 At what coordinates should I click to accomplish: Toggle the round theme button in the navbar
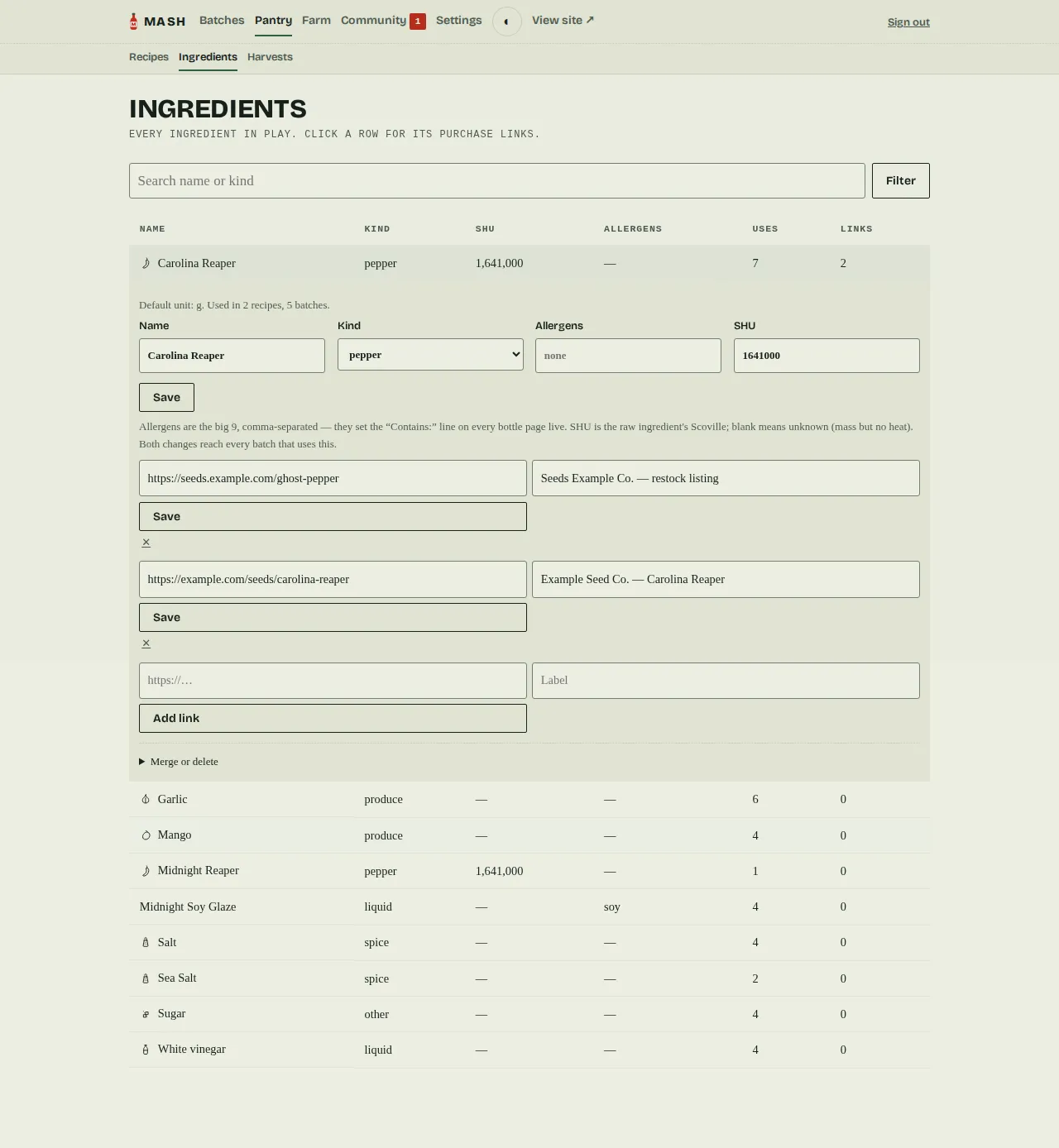point(506,22)
